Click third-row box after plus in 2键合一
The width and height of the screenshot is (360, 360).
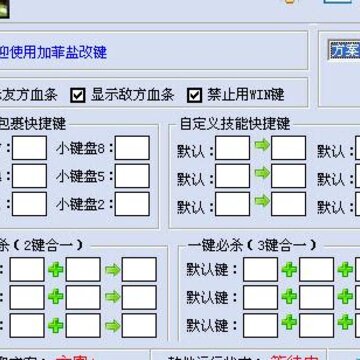83,325
